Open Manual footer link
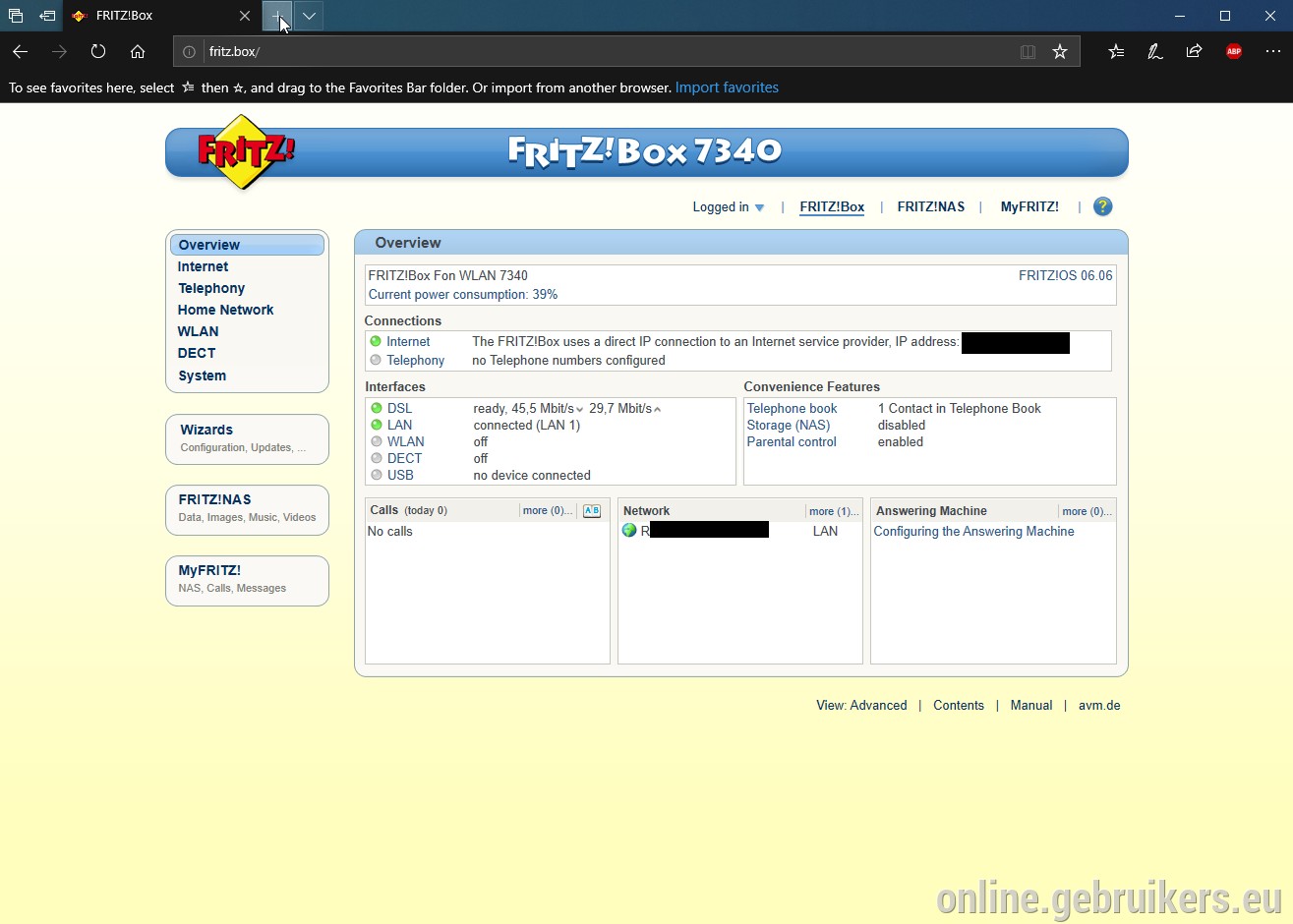 click(1031, 705)
